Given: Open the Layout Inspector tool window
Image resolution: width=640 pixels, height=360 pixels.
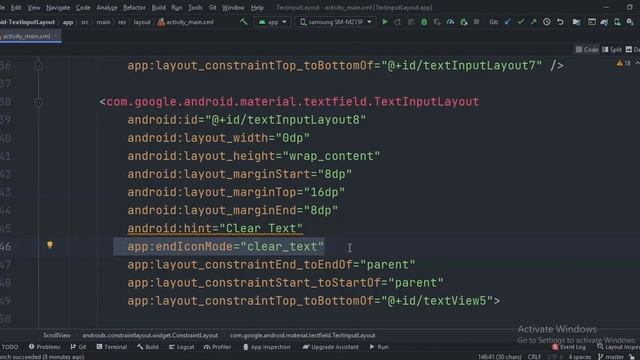Looking at the screenshot, I should point(618,347).
